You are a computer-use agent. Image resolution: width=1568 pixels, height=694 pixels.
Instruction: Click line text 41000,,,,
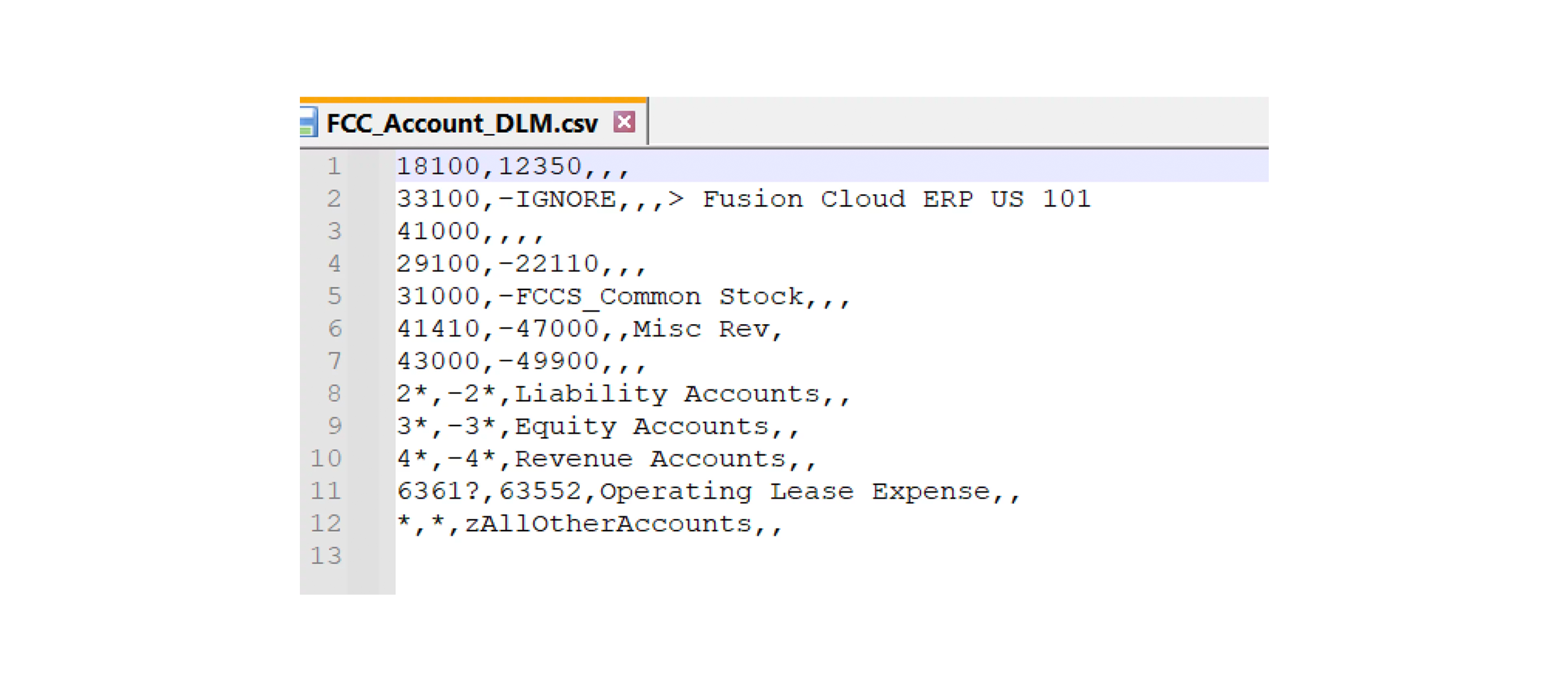(x=470, y=231)
